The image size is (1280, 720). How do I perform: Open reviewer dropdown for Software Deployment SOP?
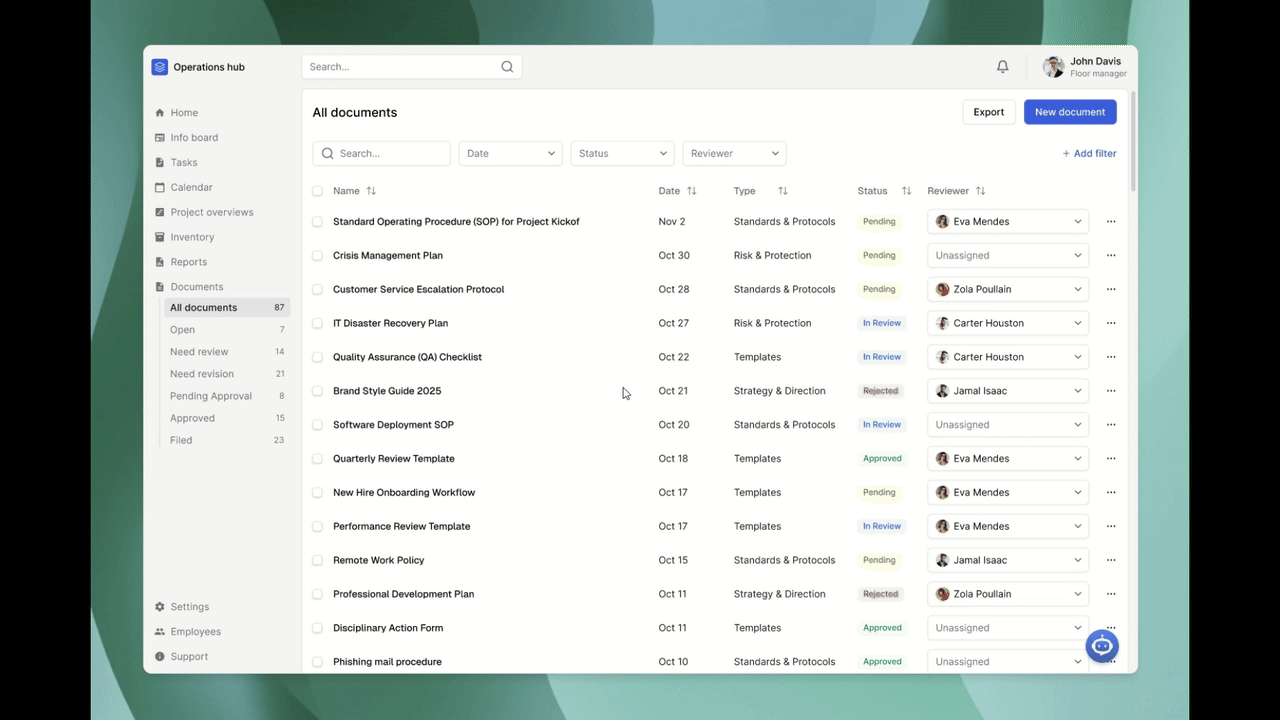coord(1008,425)
